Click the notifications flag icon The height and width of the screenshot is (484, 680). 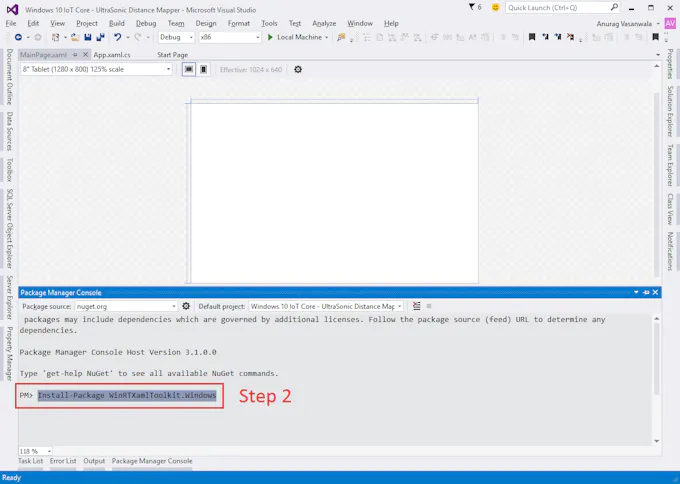click(472, 7)
